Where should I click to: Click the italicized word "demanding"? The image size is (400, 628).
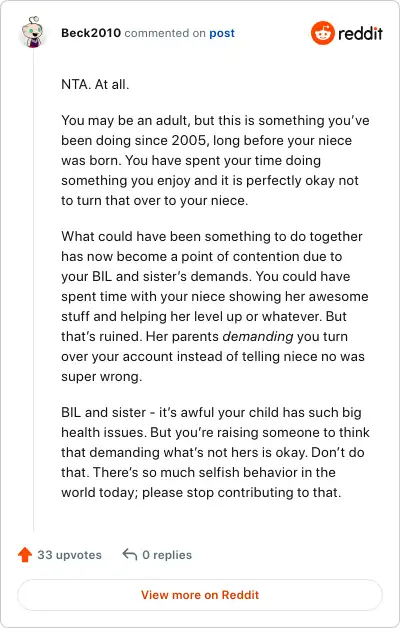coord(258,336)
